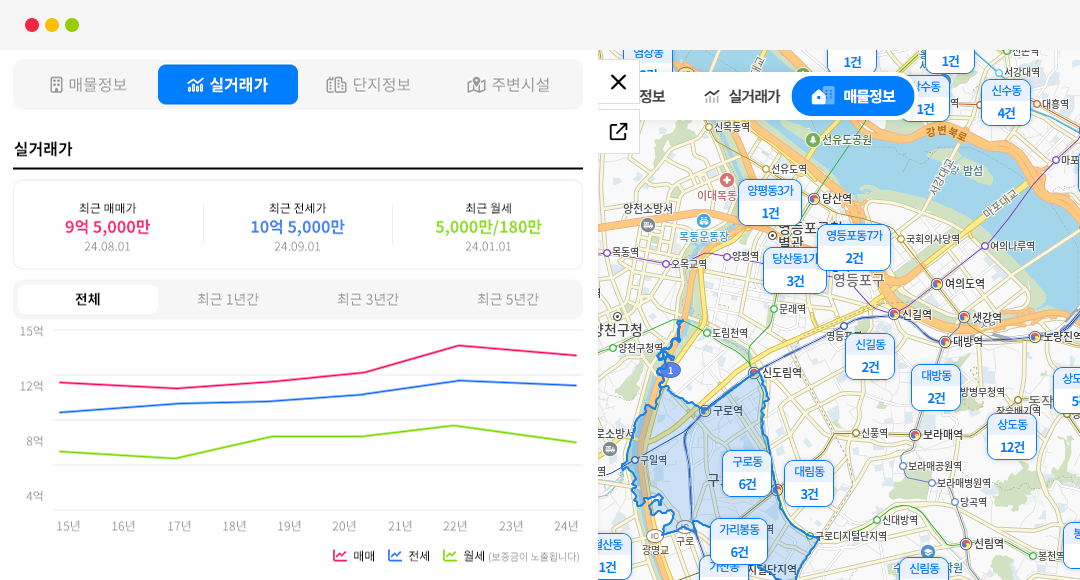The width and height of the screenshot is (1080, 580).
Task: Select the 최근 3년간 period filter
Action: click(x=368, y=299)
